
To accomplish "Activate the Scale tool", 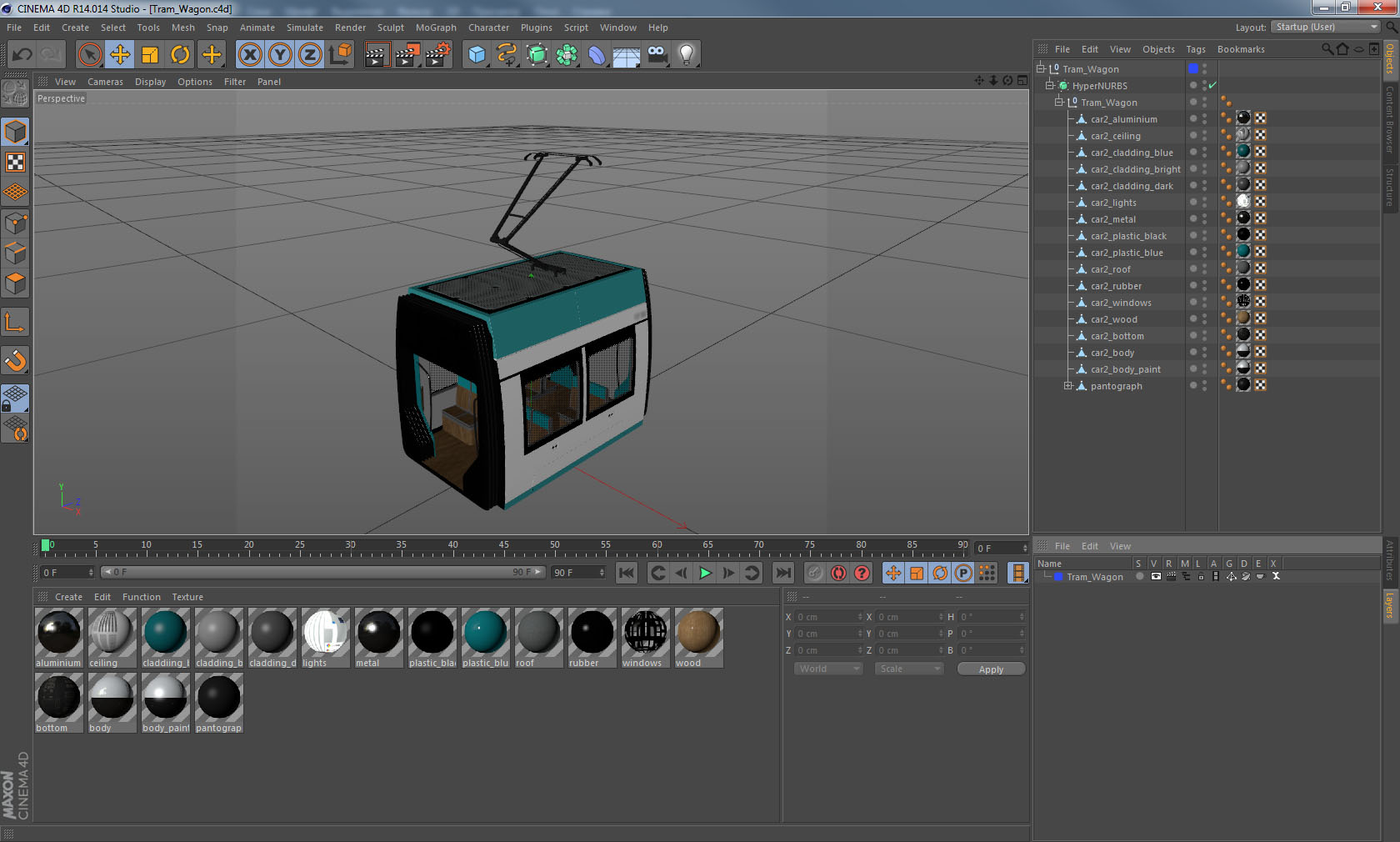I will [x=150, y=55].
